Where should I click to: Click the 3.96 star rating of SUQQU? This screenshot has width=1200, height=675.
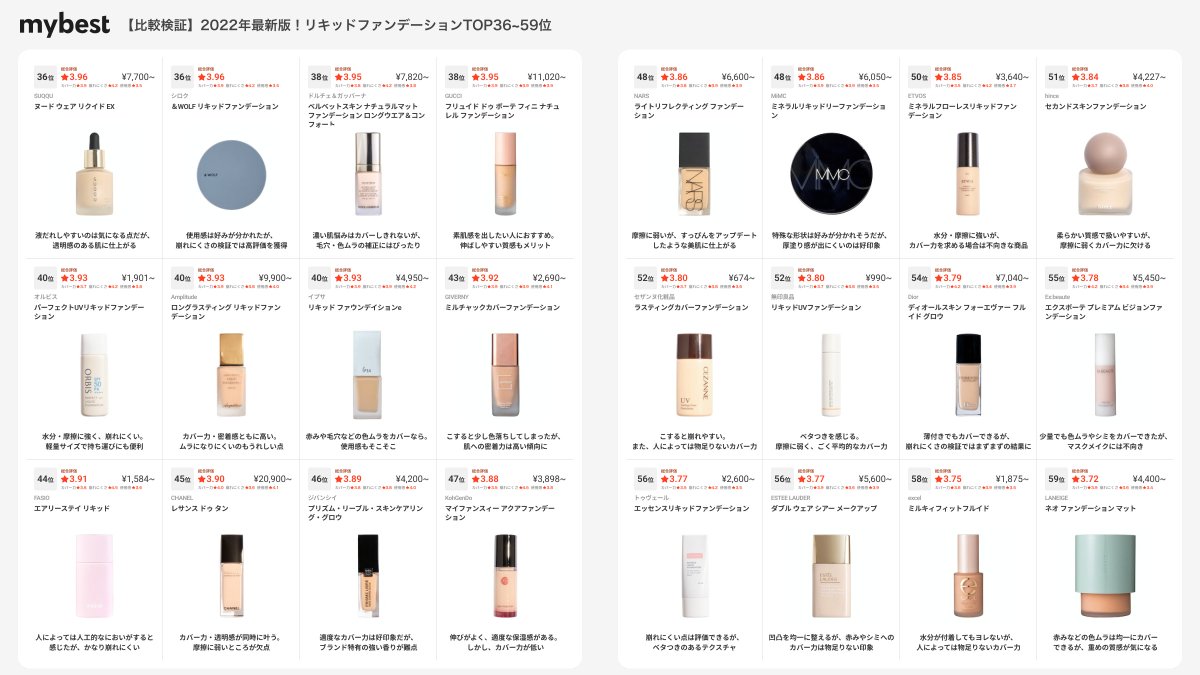point(74,77)
